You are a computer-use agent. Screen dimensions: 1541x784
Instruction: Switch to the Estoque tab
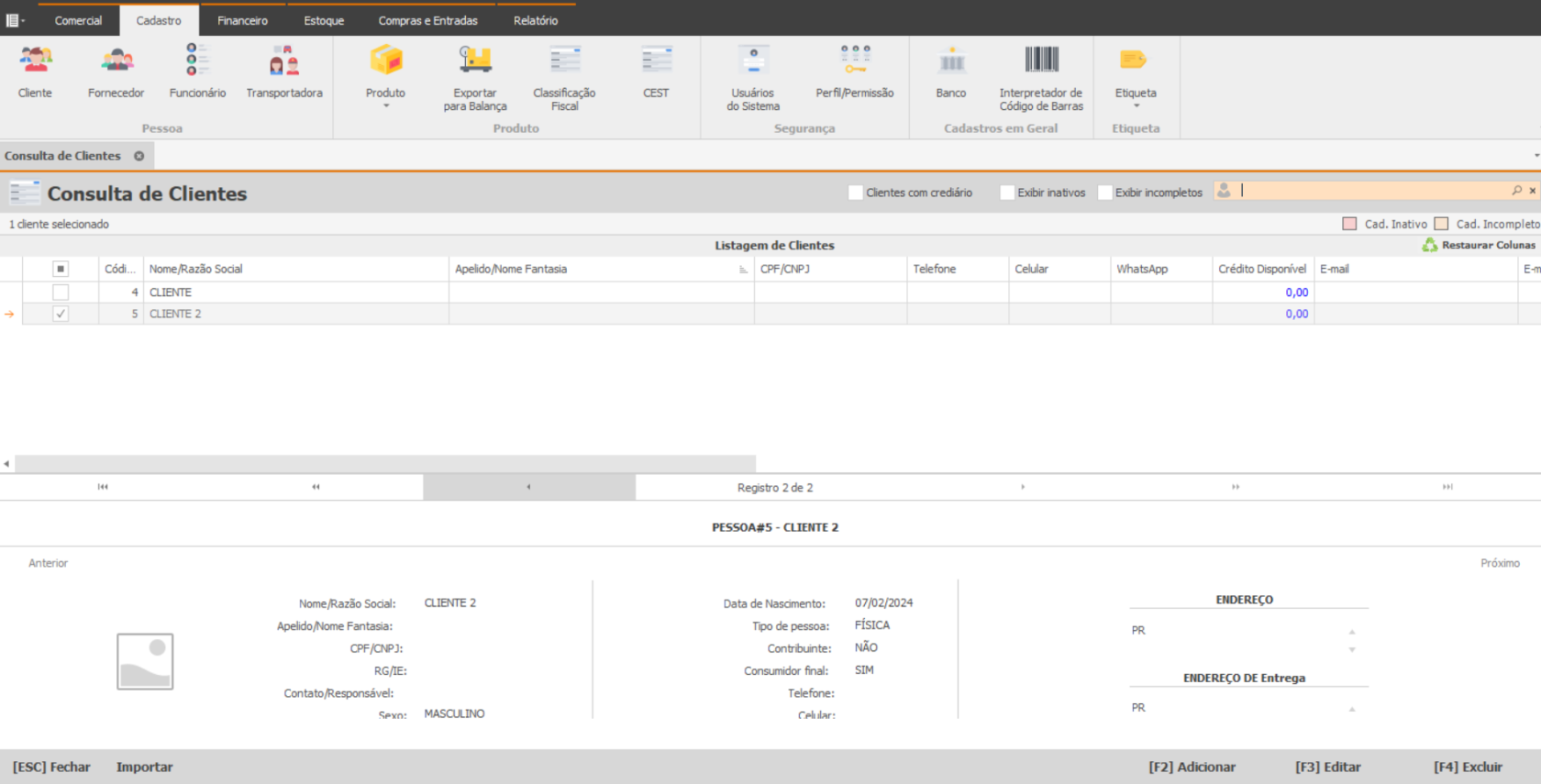(x=324, y=20)
